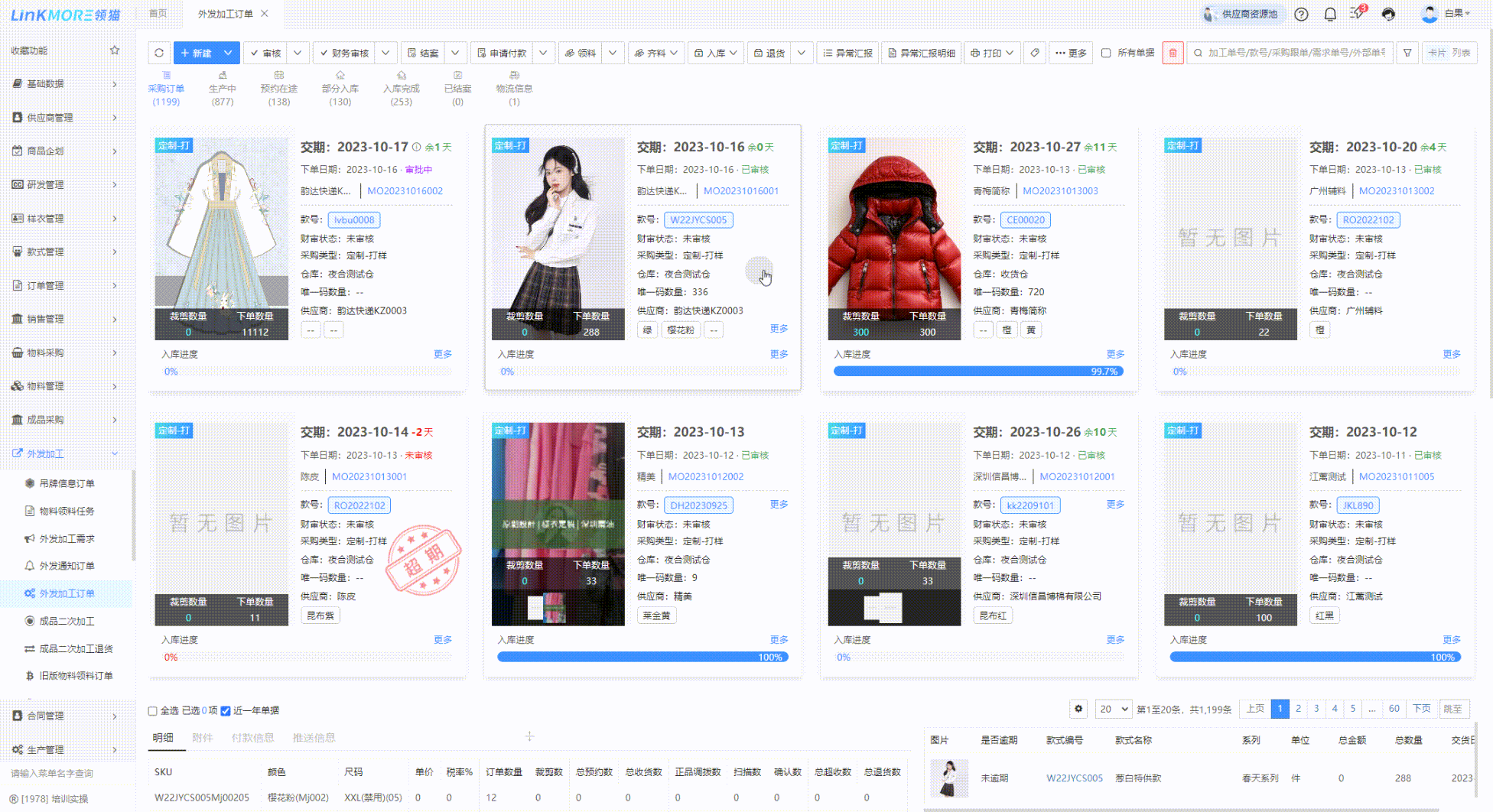1493x812 pixels.
Task: Switch to 卡片 view toggle
Action: [x=1437, y=53]
